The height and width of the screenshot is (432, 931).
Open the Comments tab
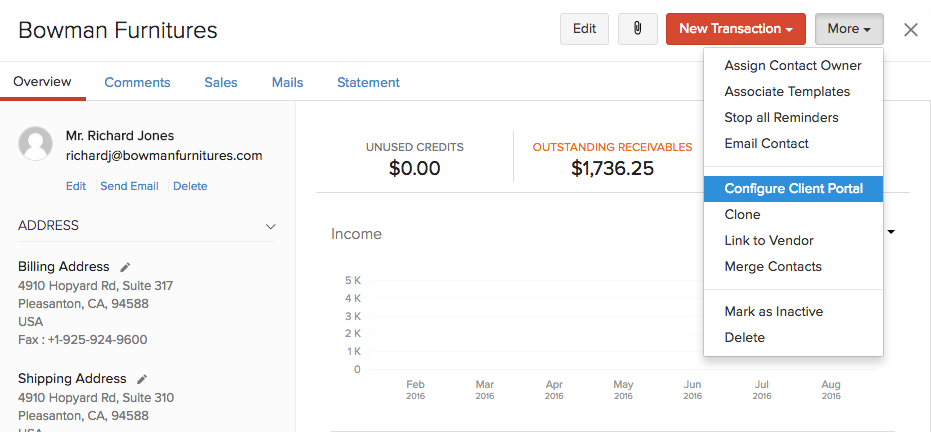tap(137, 82)
